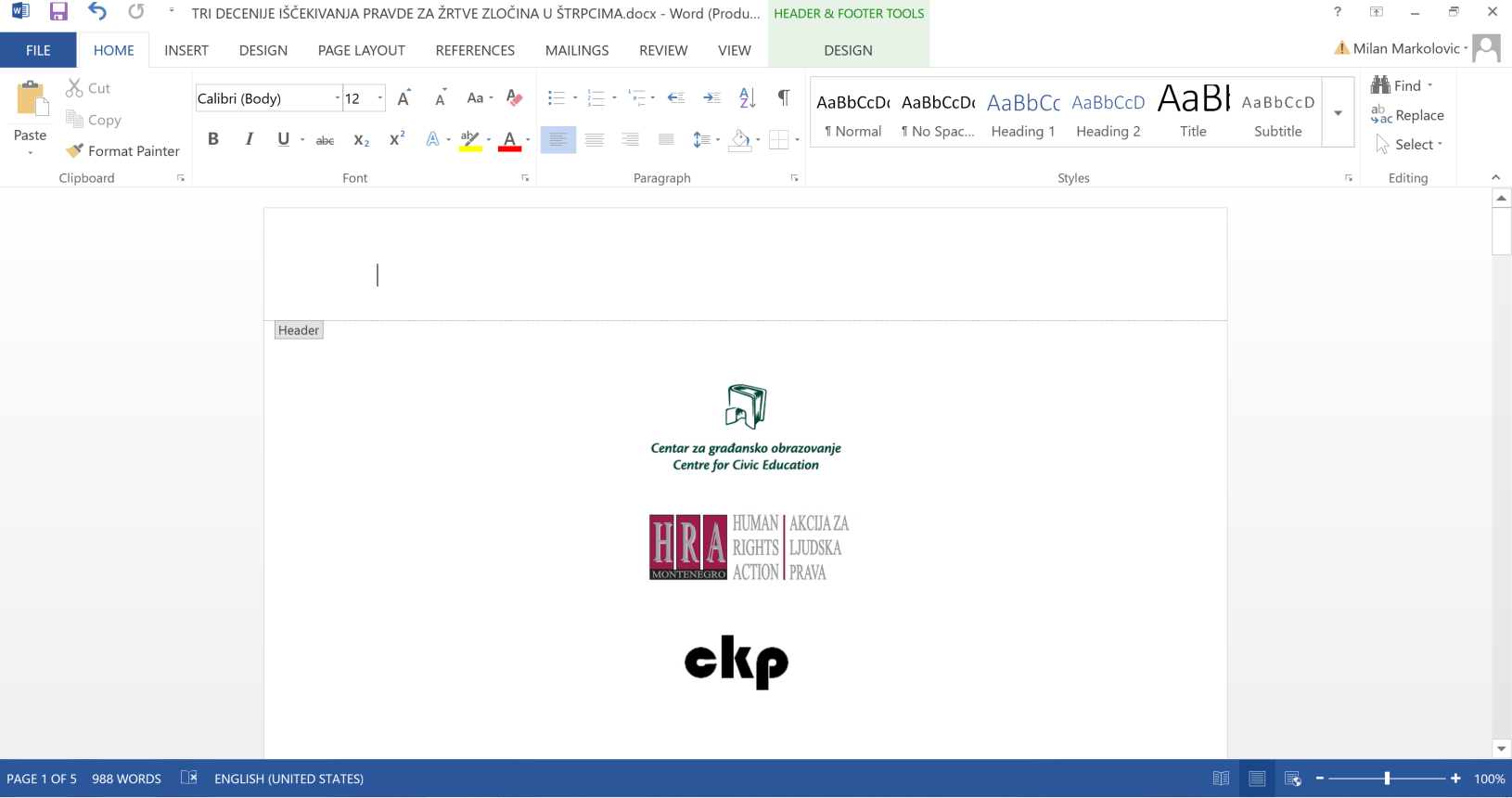Screen dimensions: 1512x798
Task: Apply red font color
Action: pos(509,140)
